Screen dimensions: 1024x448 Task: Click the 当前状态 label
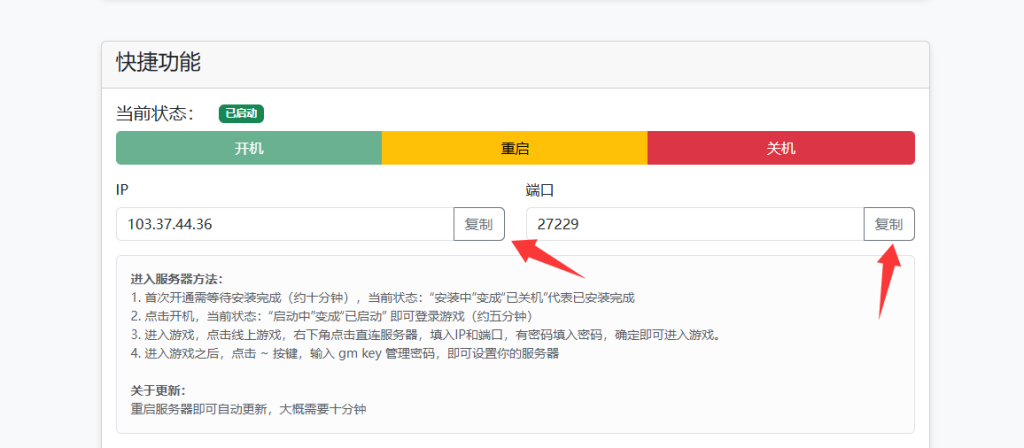(155, 114)
